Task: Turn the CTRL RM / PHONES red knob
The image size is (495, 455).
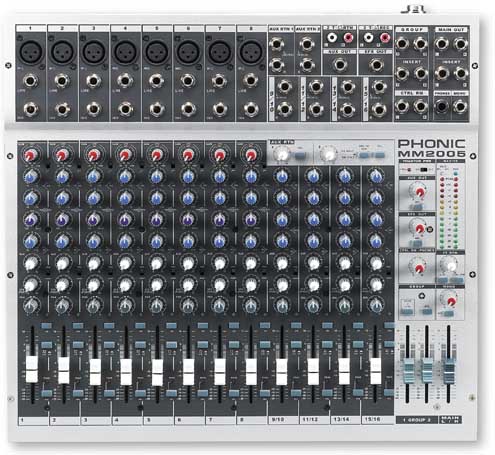Action: point(418,268)
